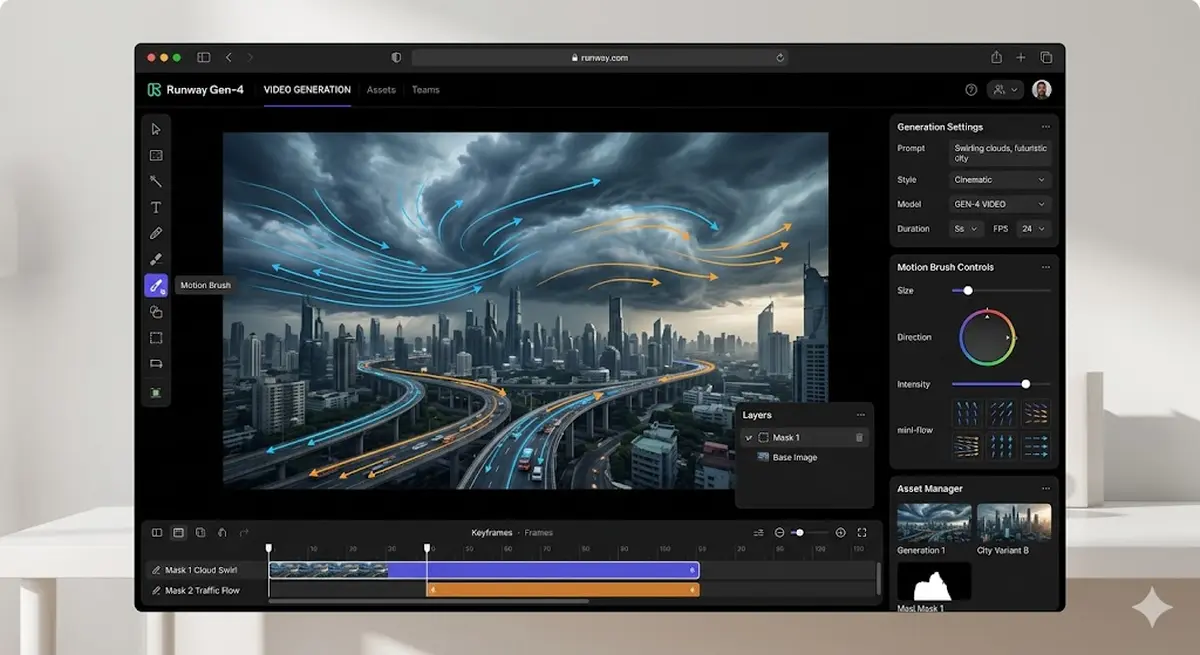Pick the Eraser tool in the left toolbar

tap(155, 259)
